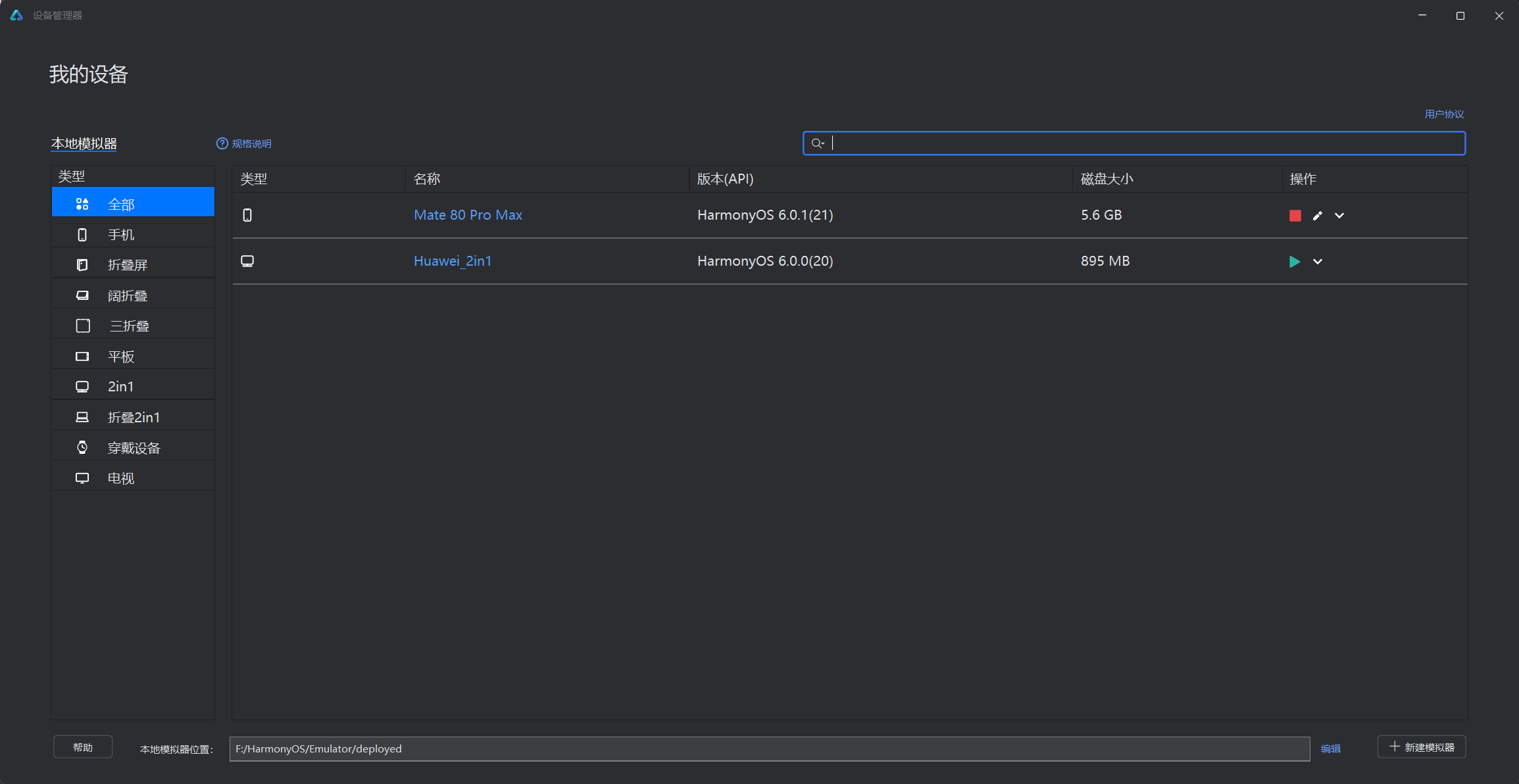This screenshot has height=784, width=1519.
Task: Expand more actions for Mate 80 Pro Max
Action: point(1339,216)
